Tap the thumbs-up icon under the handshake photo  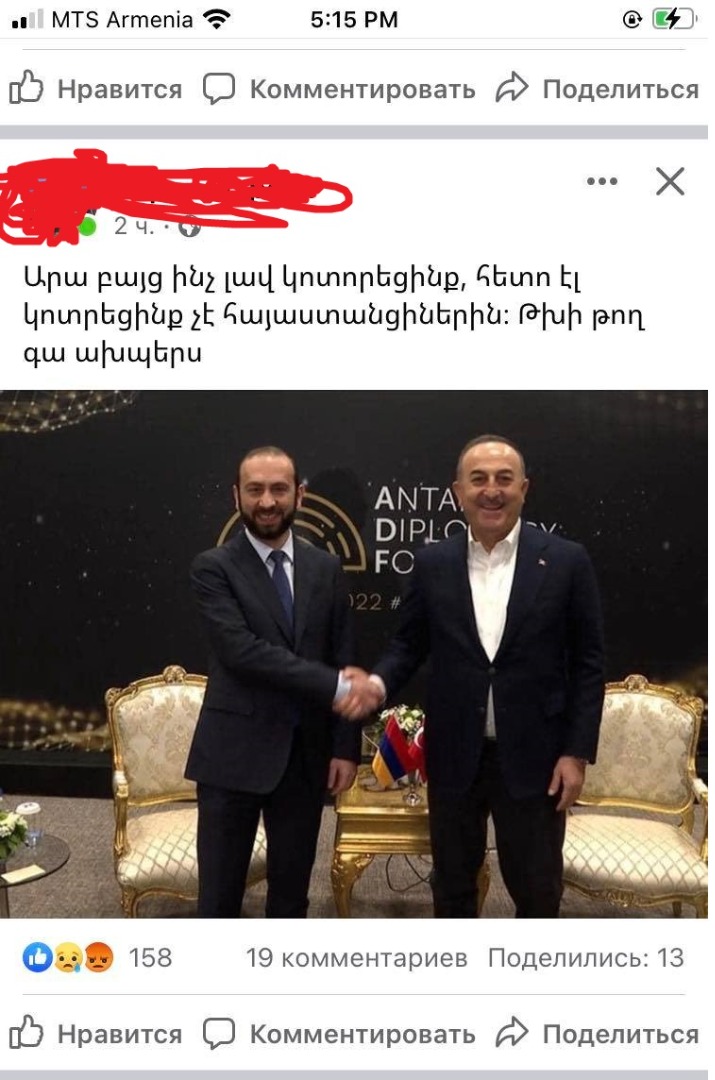(26, 1032)
